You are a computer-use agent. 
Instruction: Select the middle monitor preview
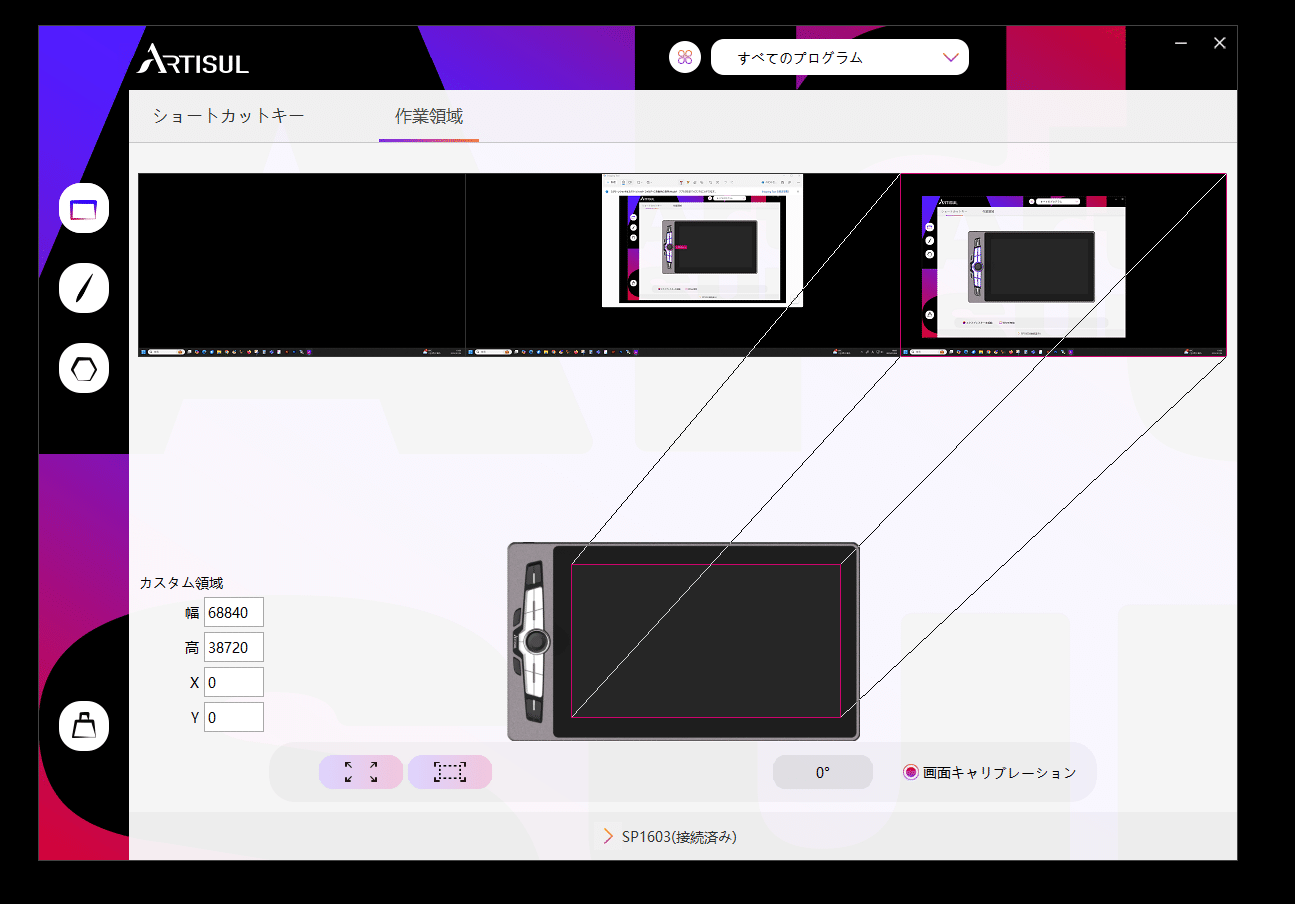click(682, 265)
